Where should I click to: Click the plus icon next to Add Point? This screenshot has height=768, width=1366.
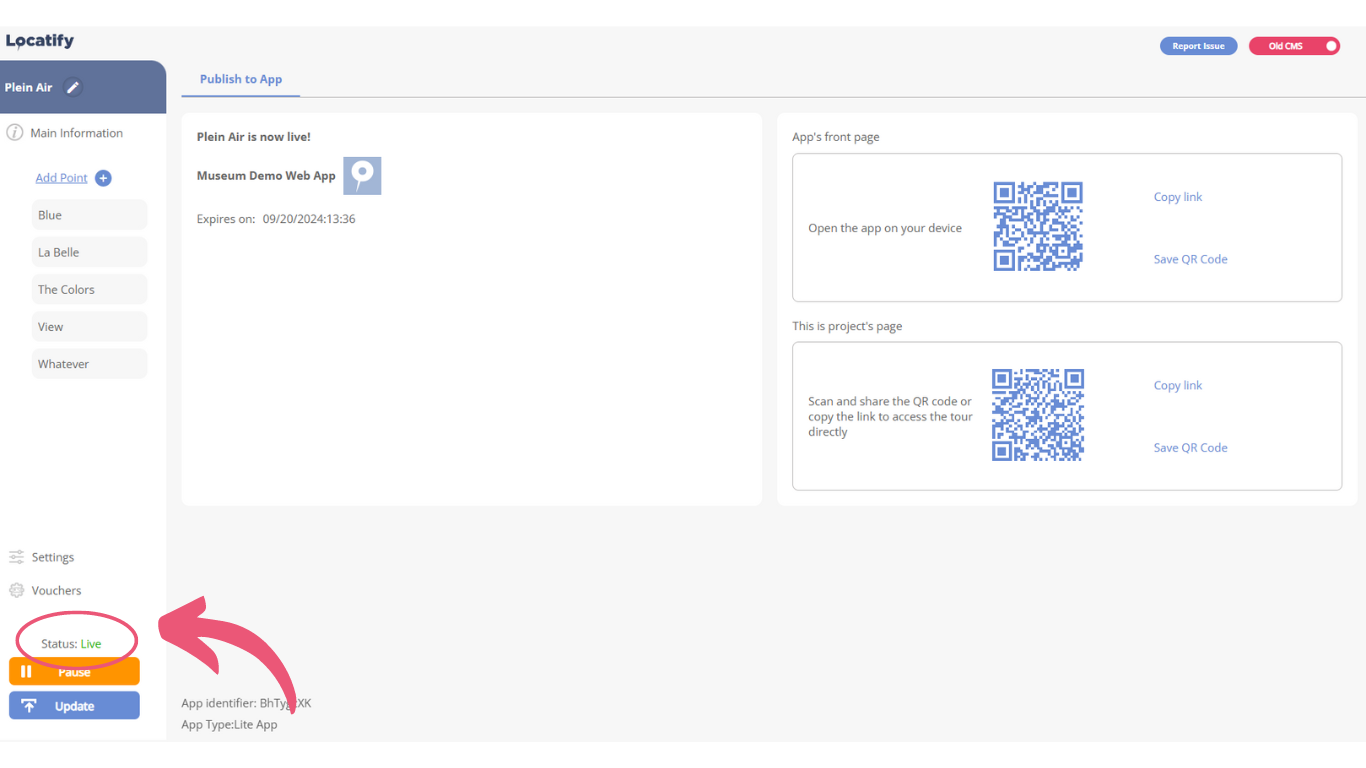coord(103,178)
